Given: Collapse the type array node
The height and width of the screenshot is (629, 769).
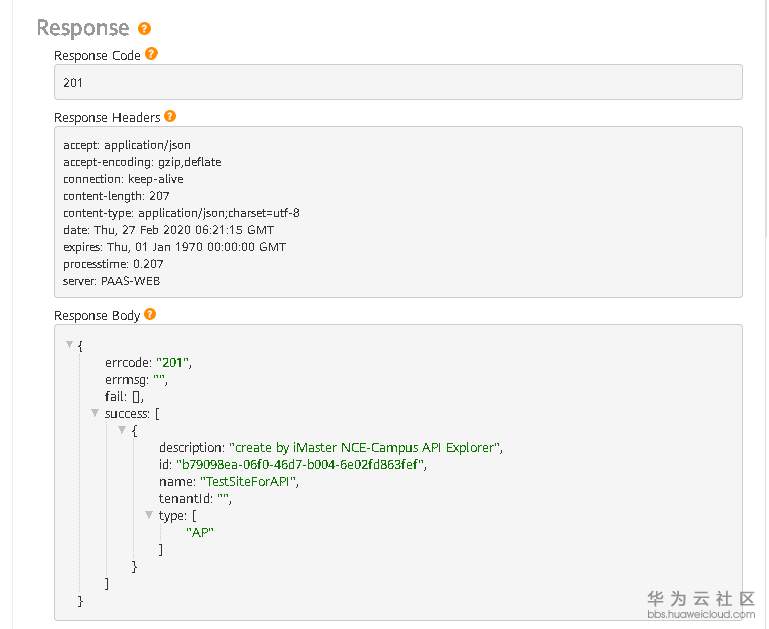Looking at the screenshot, I should pyautogui.click(x=149, y=515).
